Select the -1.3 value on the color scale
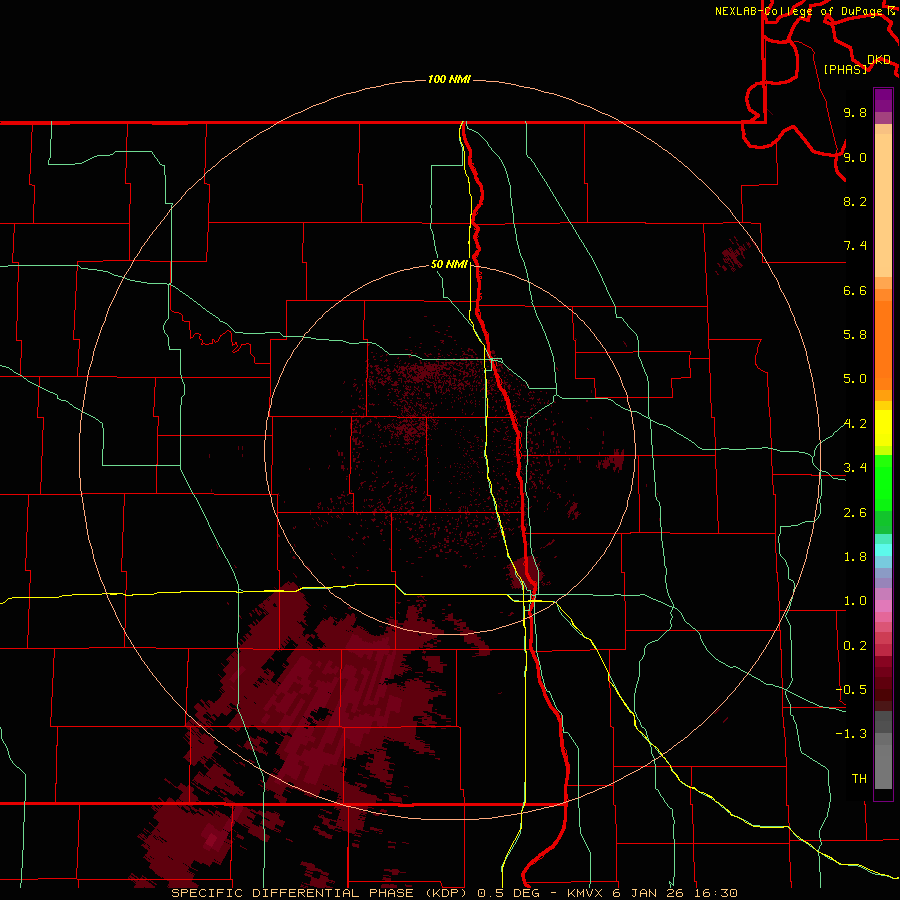The image size is (900, 900). (x=851, y=734)
